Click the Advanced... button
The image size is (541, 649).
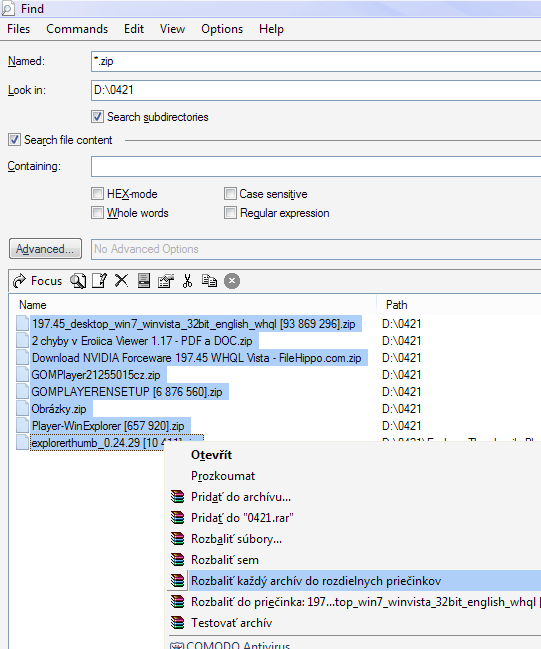click(45, 249)
